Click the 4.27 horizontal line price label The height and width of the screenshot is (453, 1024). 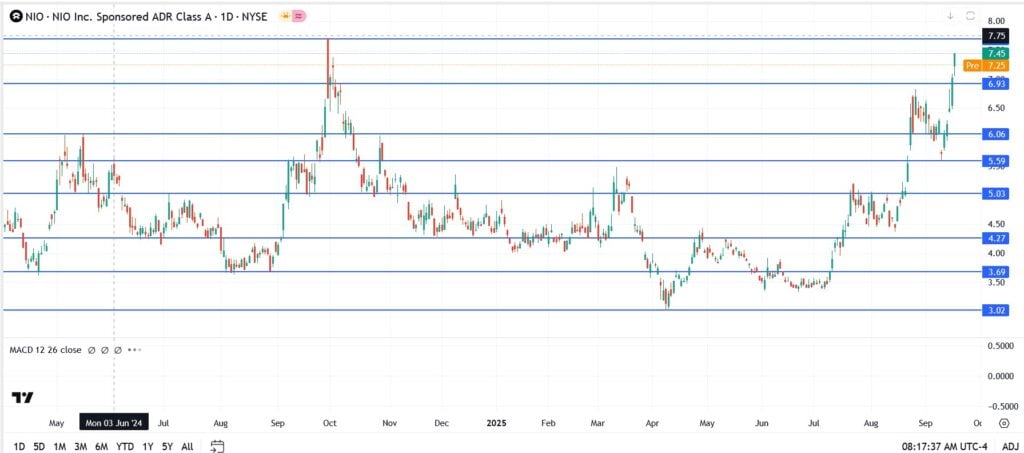point(996,238)
